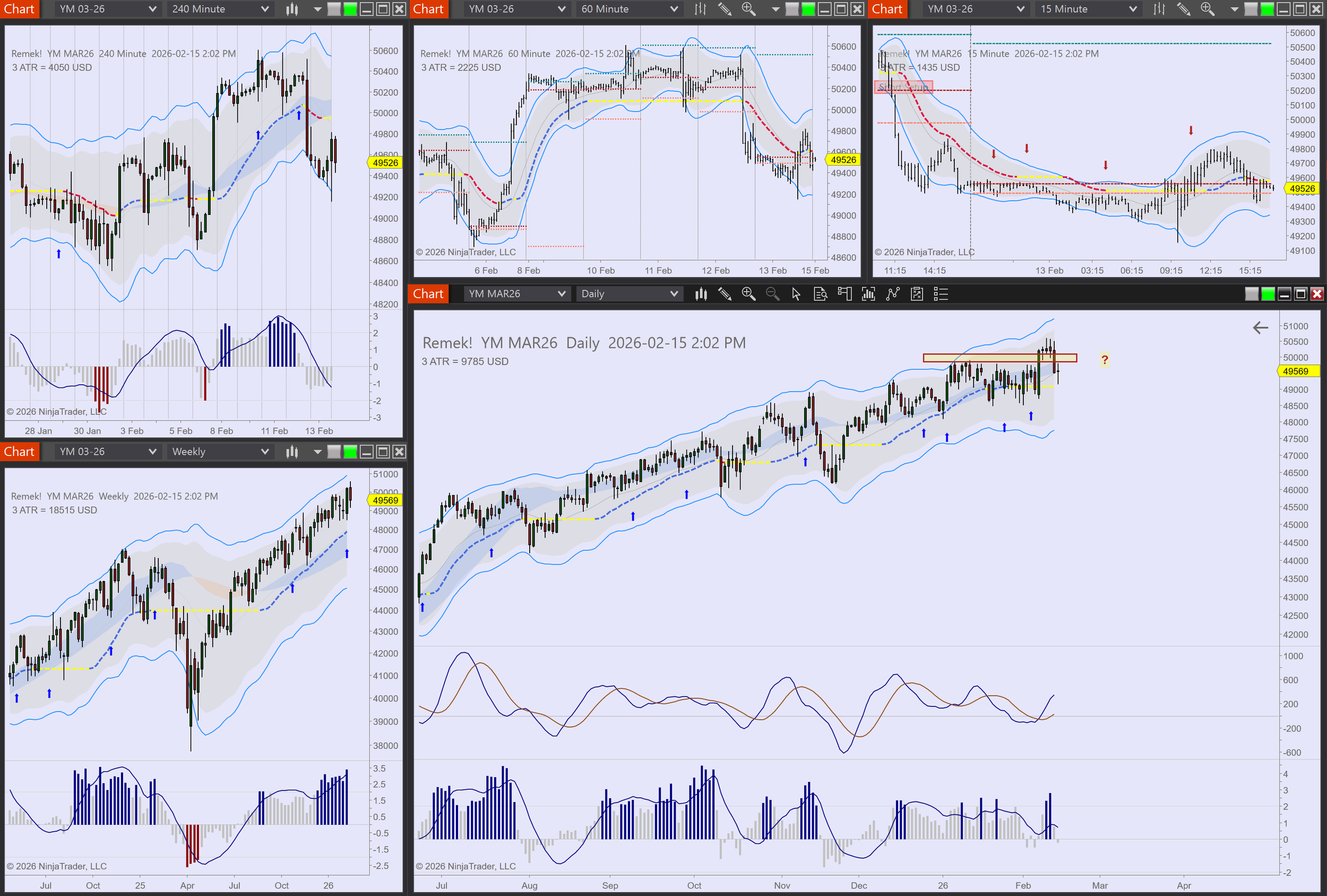1327x896 pixels.
Task: Click Chart tab of 15 Minute window
Action: tap(887, 9)
